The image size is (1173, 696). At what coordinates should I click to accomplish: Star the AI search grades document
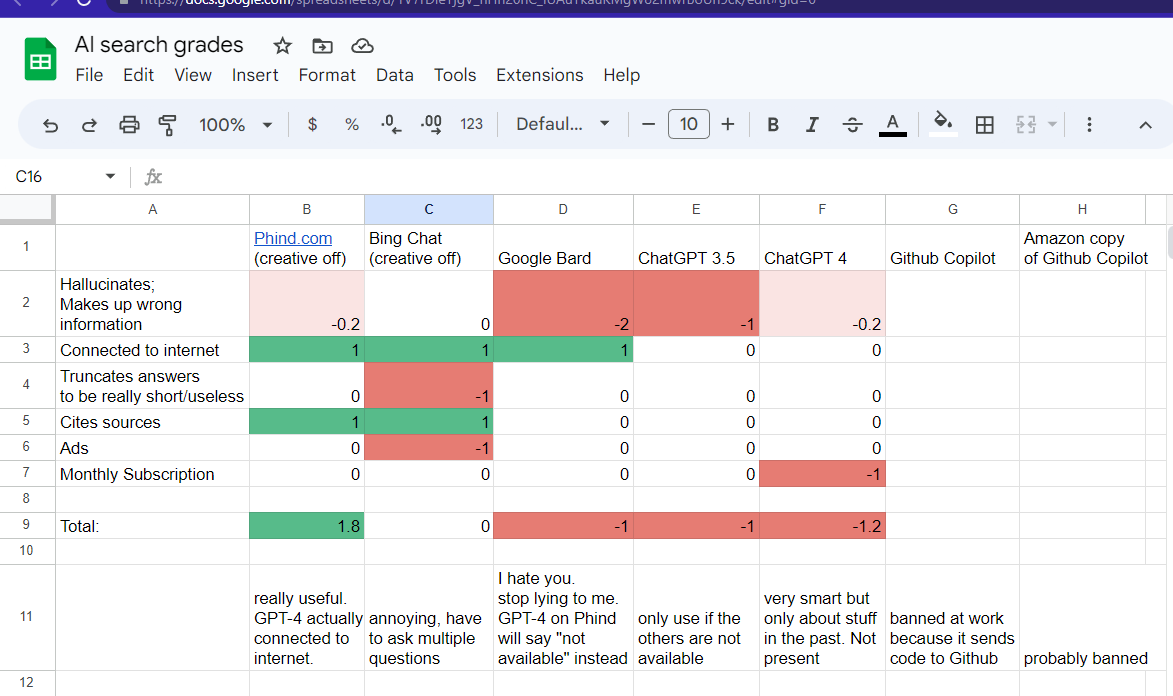coord(282,46)
